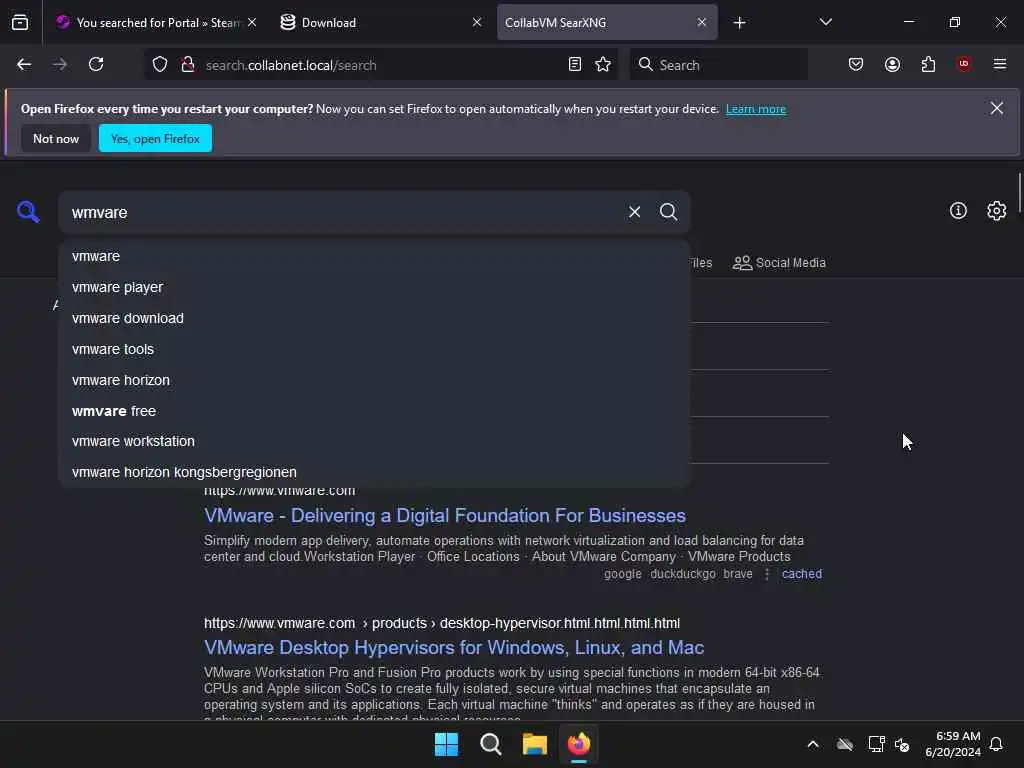
Task: Close the Download tab
Action: [477, 22]
